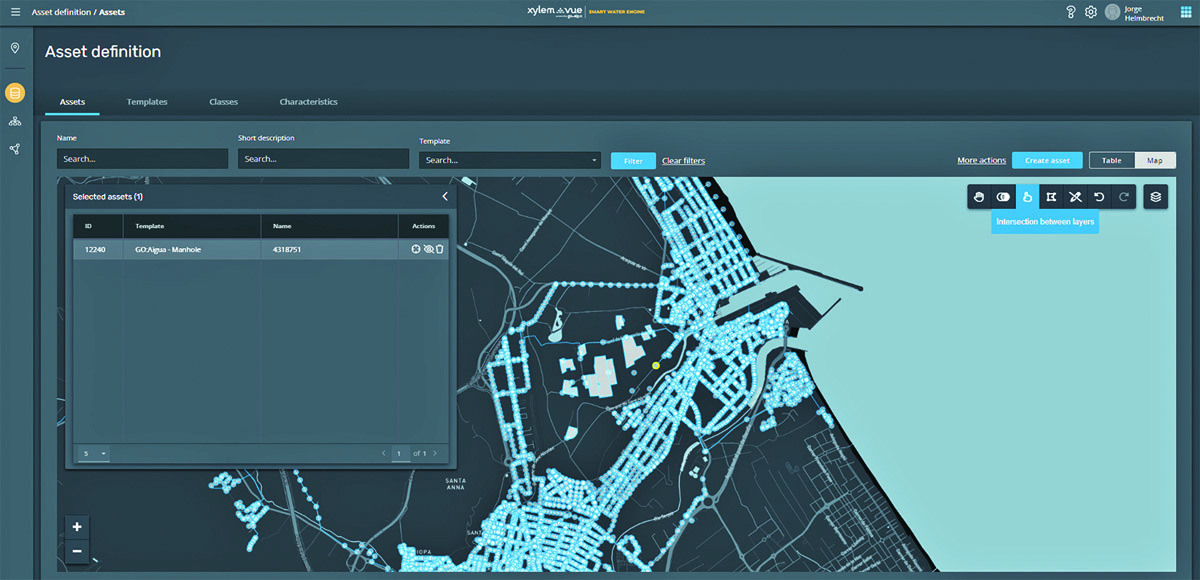Viewport: 1200px width, 580px height.
Task: Select the pan hand map tool
Action: [x=979, y=197]
